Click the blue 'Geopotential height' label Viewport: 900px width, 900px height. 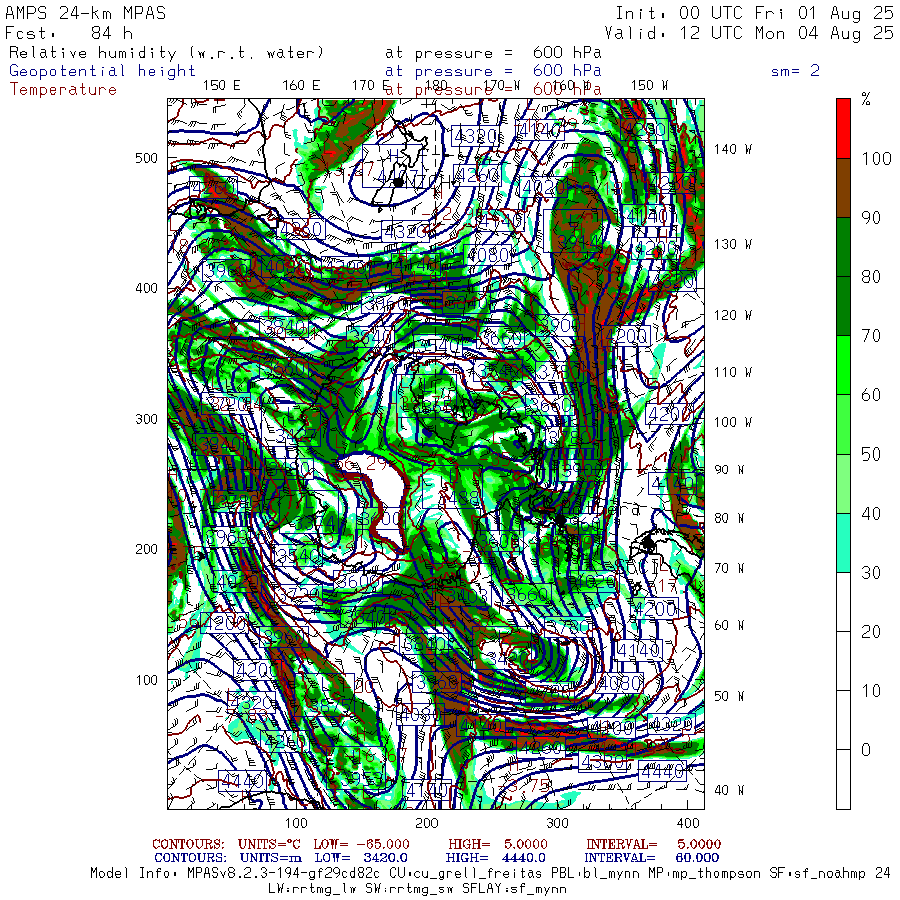pyautogui.click(x=102, y=71)
